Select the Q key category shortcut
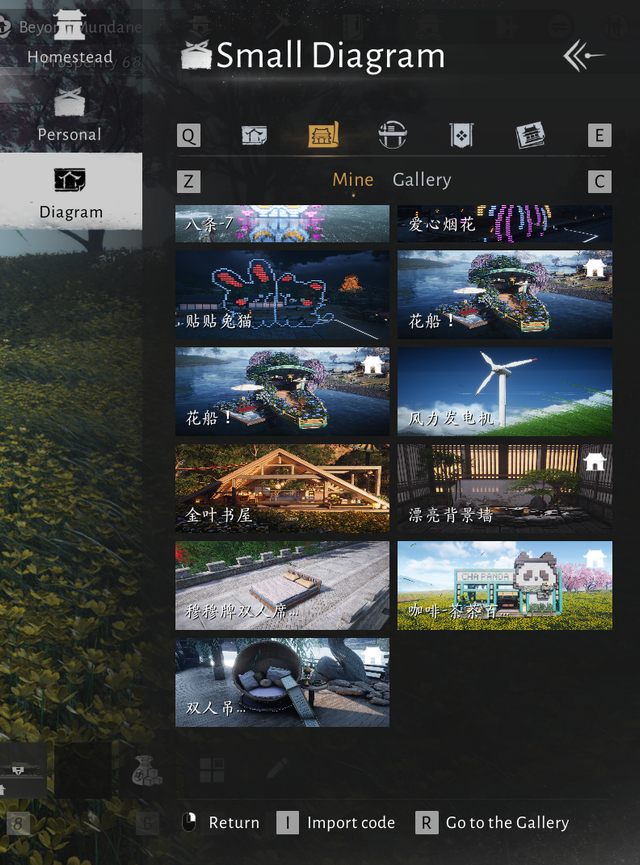 point(189,135)
